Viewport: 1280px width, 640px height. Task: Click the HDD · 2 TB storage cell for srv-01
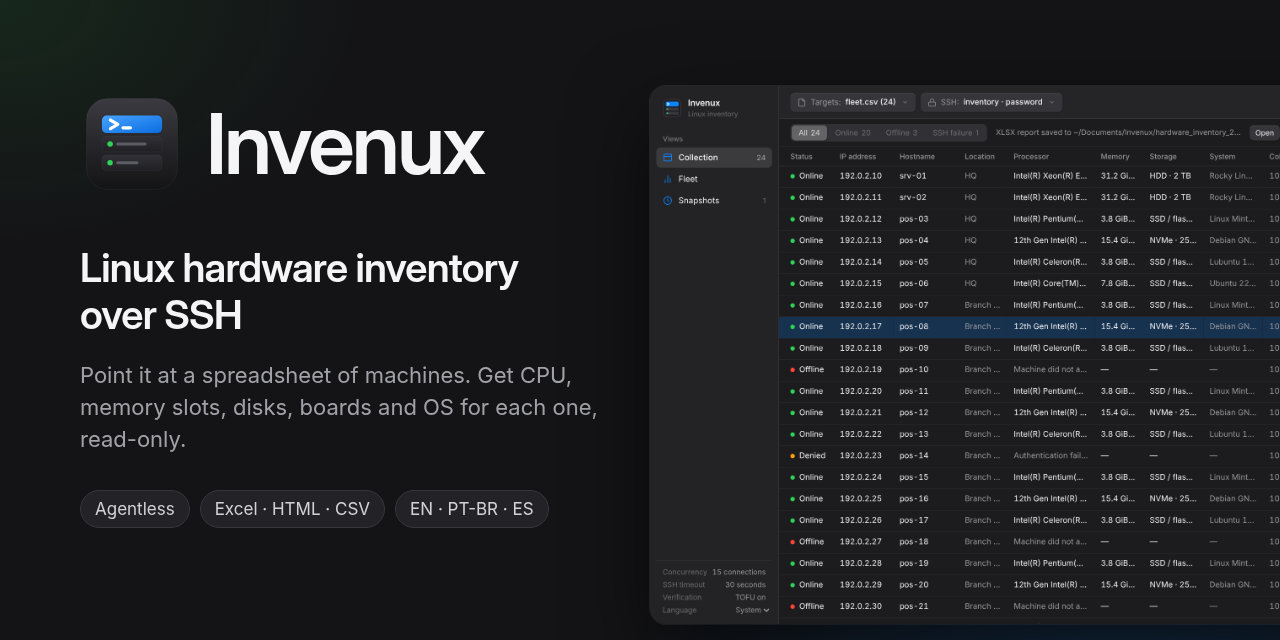[x=1170, y=176]
